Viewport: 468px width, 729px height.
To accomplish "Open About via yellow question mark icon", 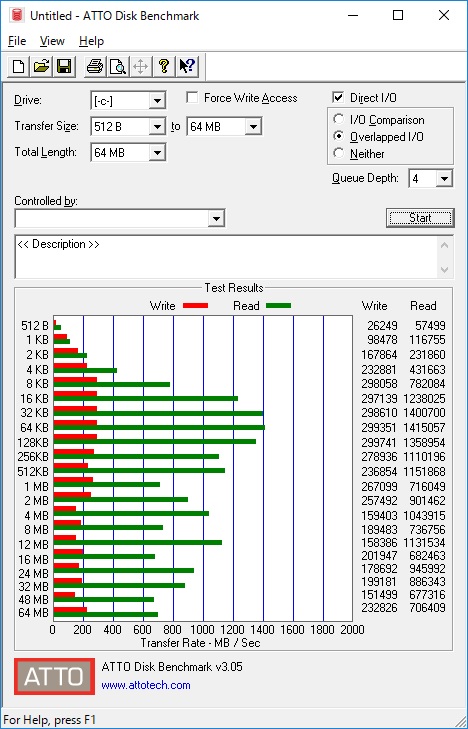I will click(163, 66).
